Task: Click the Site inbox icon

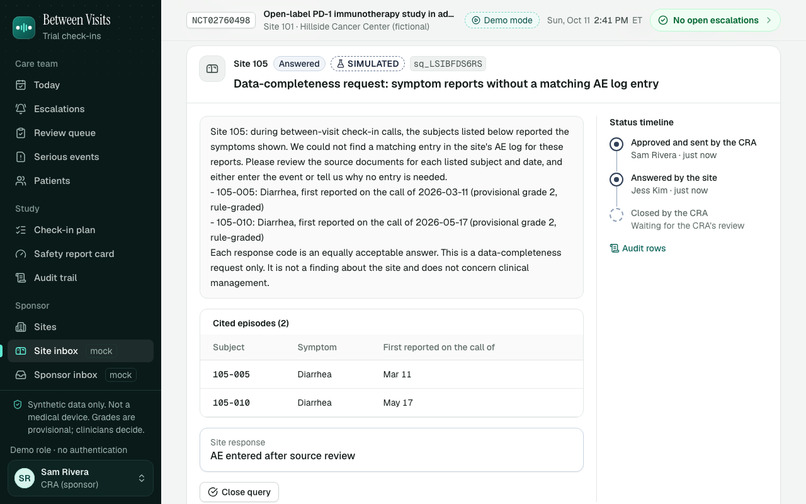Action: (x=21, y=351)
